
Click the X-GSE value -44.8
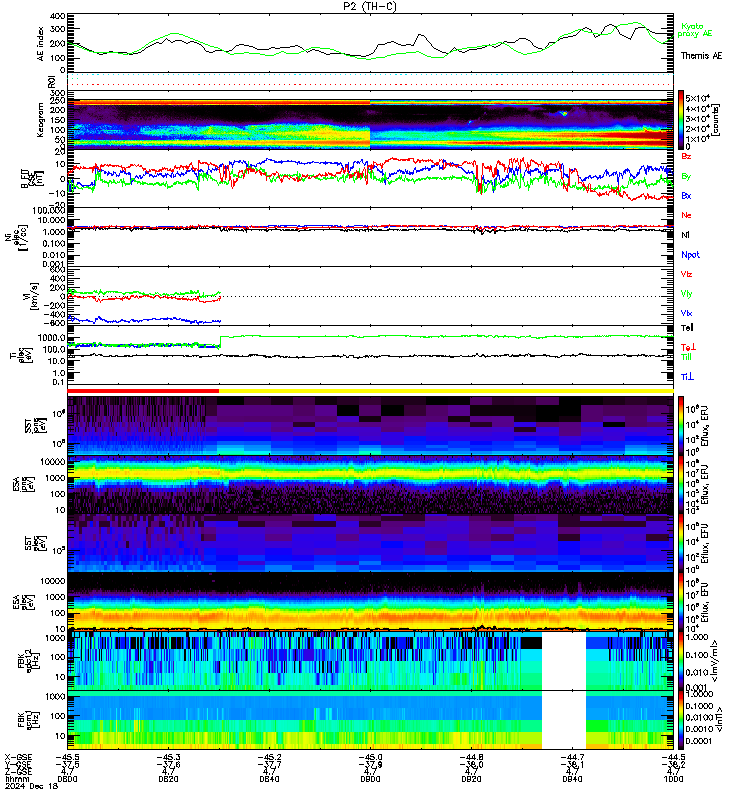(x=471, y=757)
